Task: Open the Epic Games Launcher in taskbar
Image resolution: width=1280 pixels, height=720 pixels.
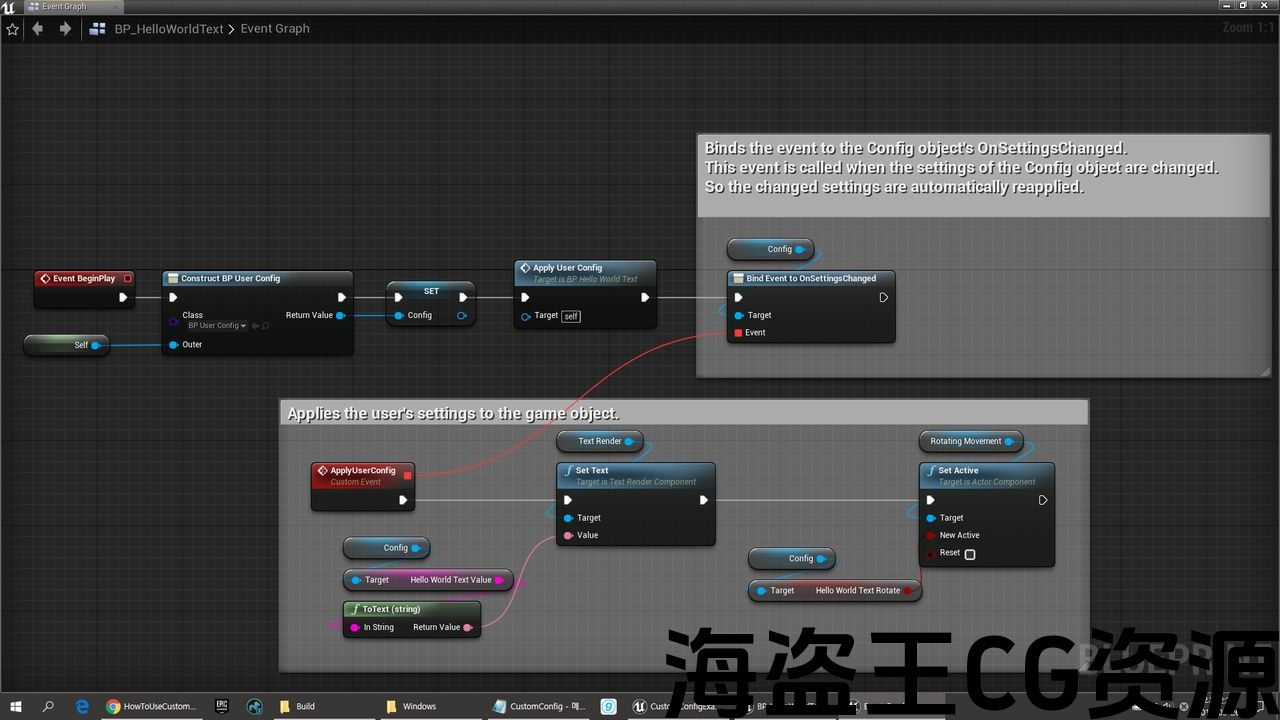Action: tap(221, 706)
